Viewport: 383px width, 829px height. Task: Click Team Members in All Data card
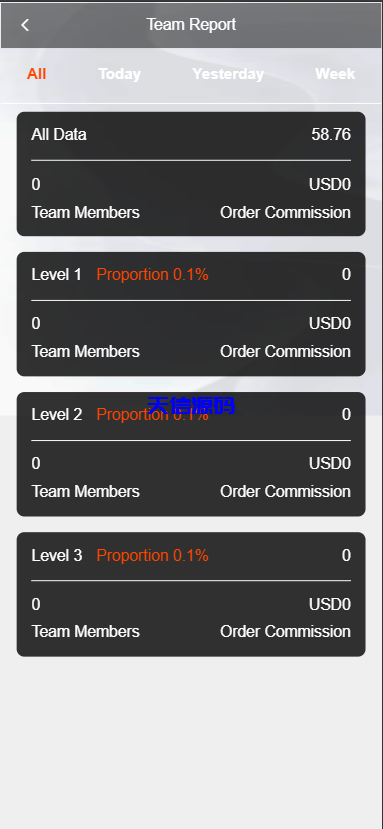86,213
